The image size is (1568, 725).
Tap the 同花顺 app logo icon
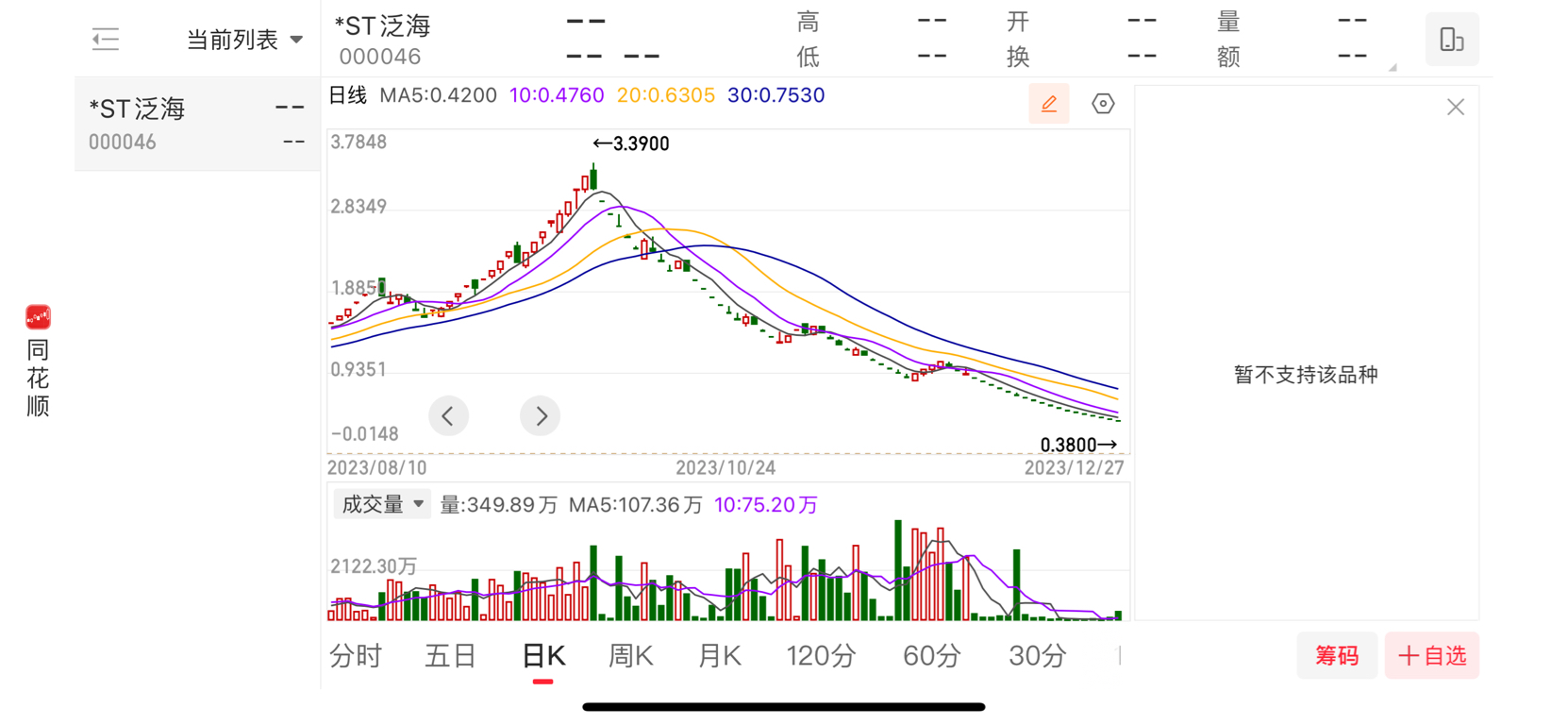38,316
